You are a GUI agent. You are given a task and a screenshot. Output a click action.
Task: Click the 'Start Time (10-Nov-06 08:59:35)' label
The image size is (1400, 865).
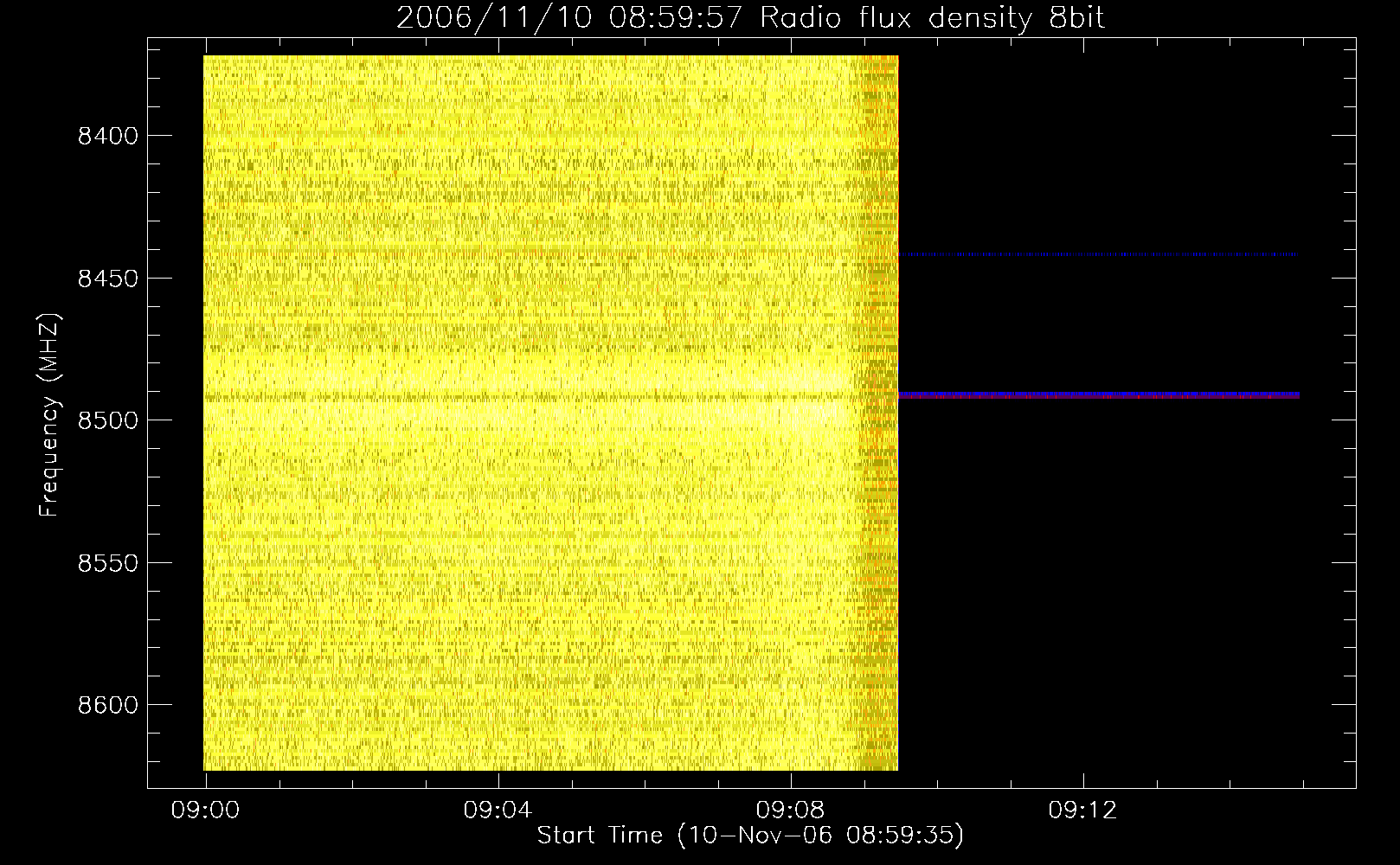click(x=750, y=836)
